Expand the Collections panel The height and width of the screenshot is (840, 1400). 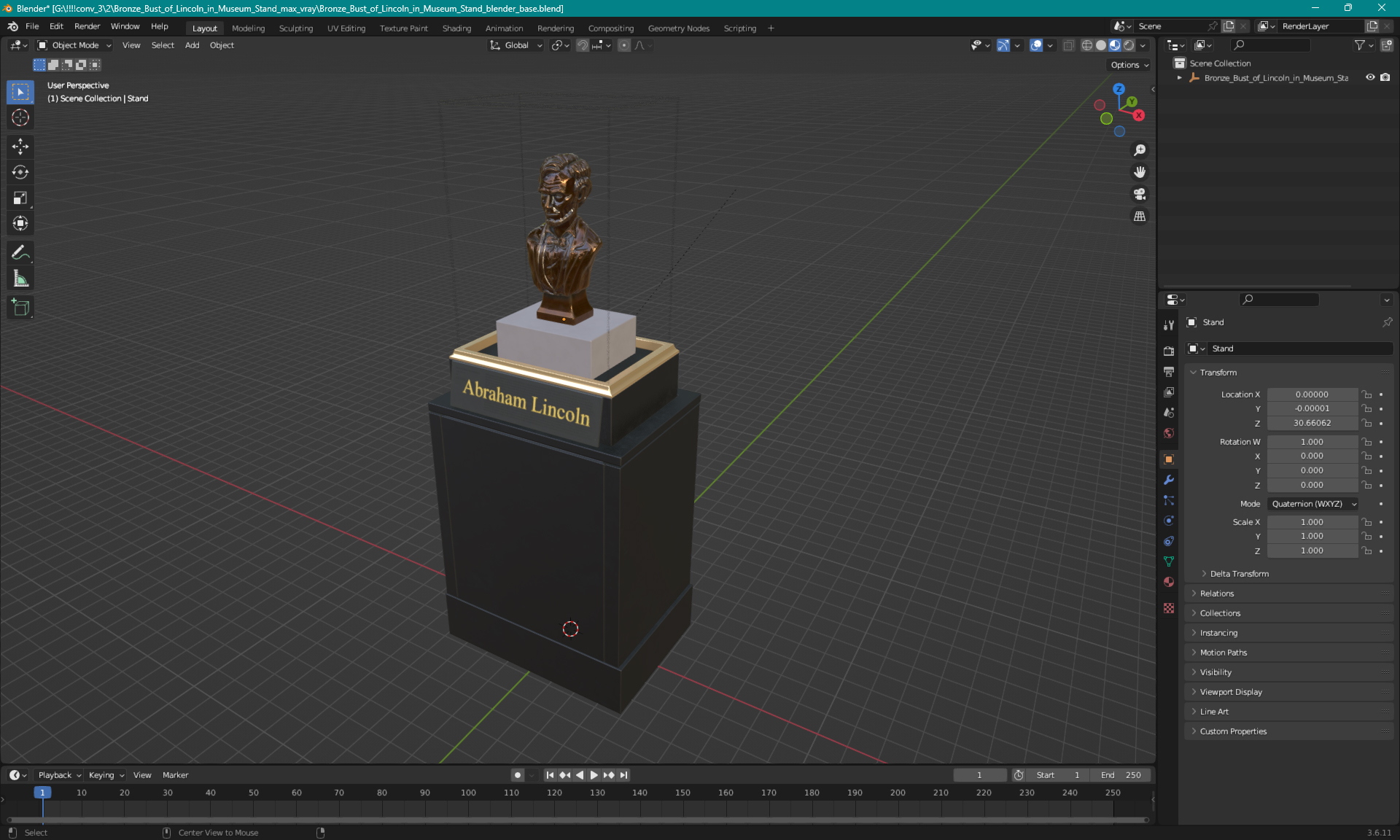pyautogui.click(x=1289, y=613)
